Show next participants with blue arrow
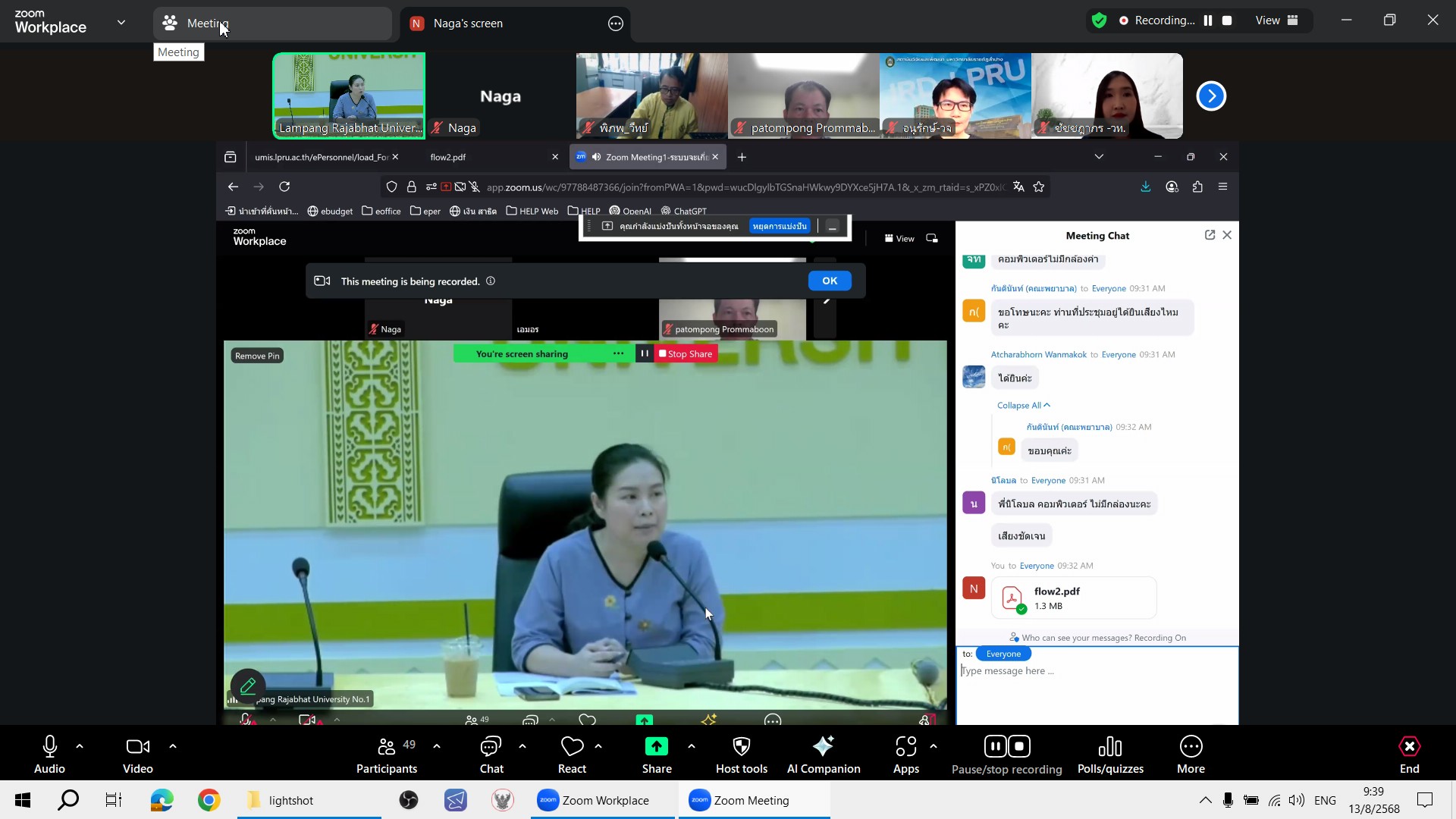The height and width of the screenshot is (819, 1456). pos(1211,96)
